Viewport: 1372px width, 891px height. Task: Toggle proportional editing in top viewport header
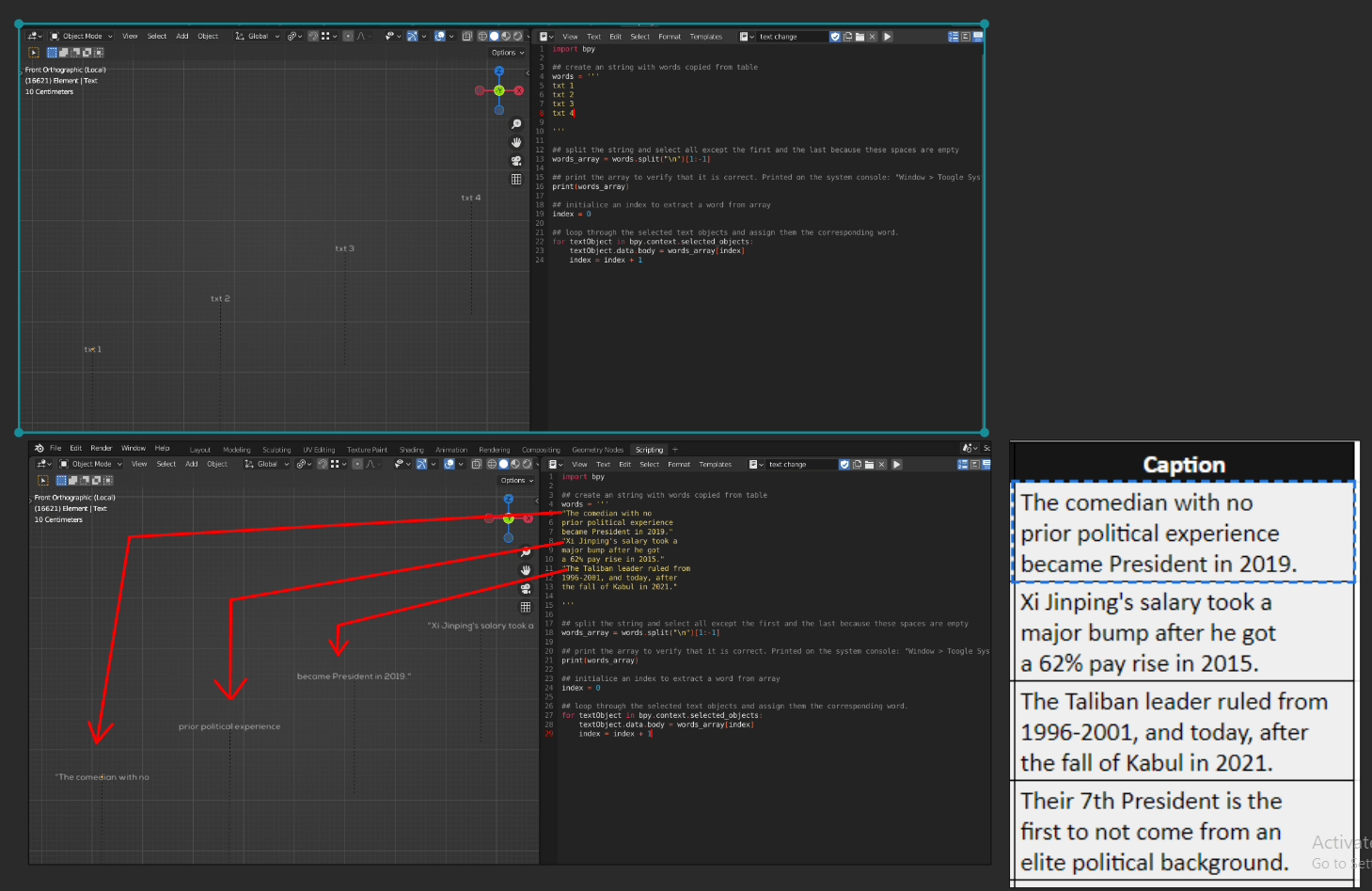(348, 37)
